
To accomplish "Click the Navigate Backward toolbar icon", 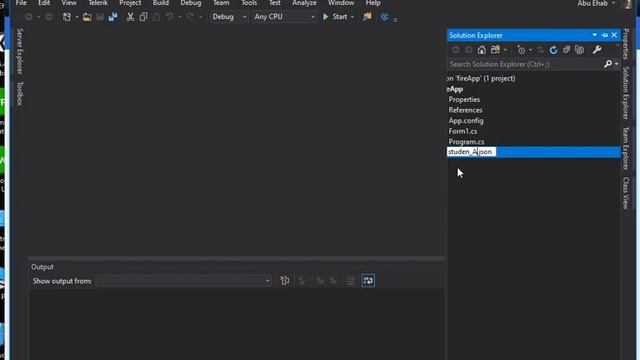I will click(x=29, y=17).
